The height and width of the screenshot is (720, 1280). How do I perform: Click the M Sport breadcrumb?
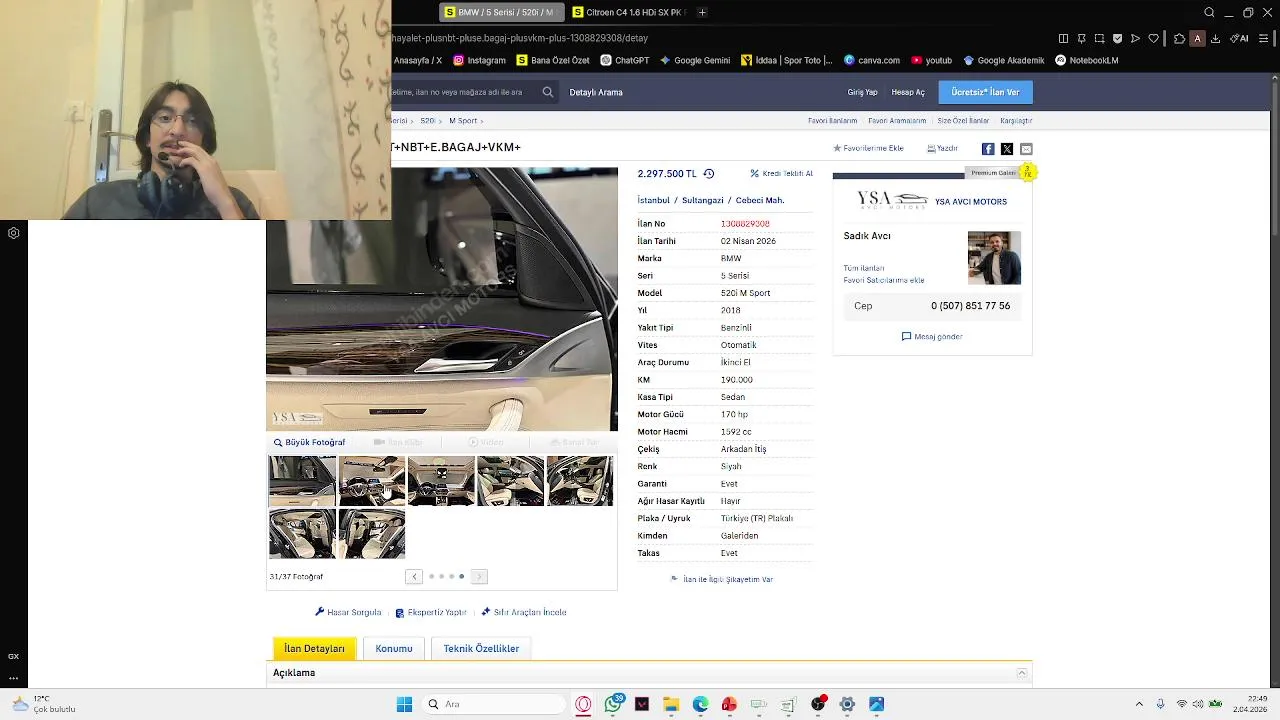463,121
